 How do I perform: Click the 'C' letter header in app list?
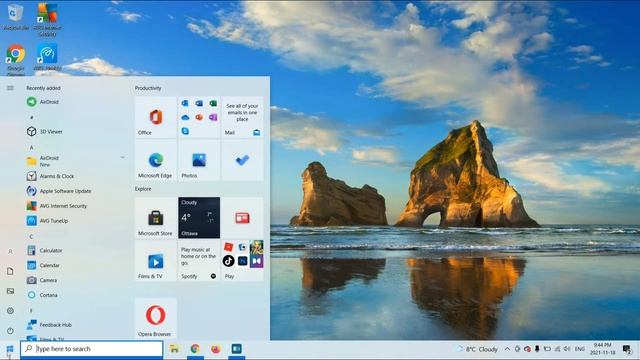tap(31, 237)
